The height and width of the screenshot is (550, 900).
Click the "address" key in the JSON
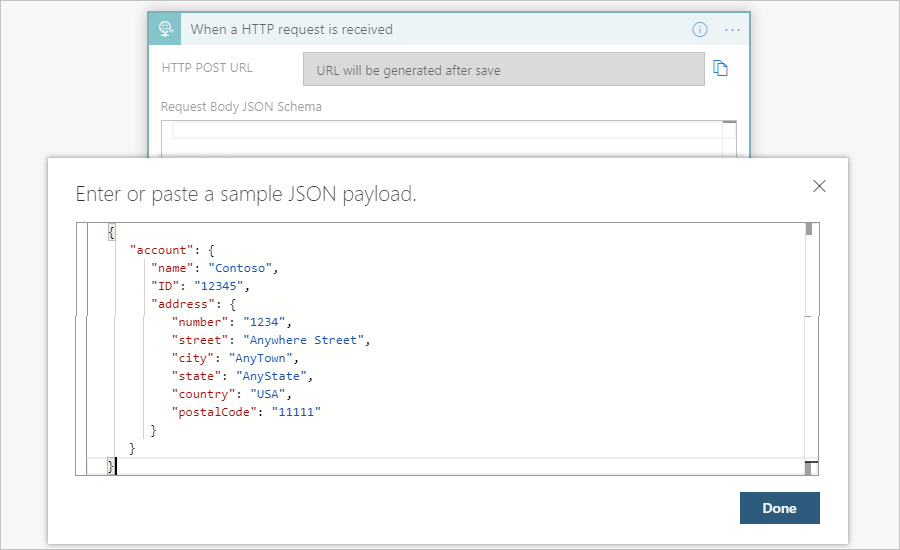(180, 304)
